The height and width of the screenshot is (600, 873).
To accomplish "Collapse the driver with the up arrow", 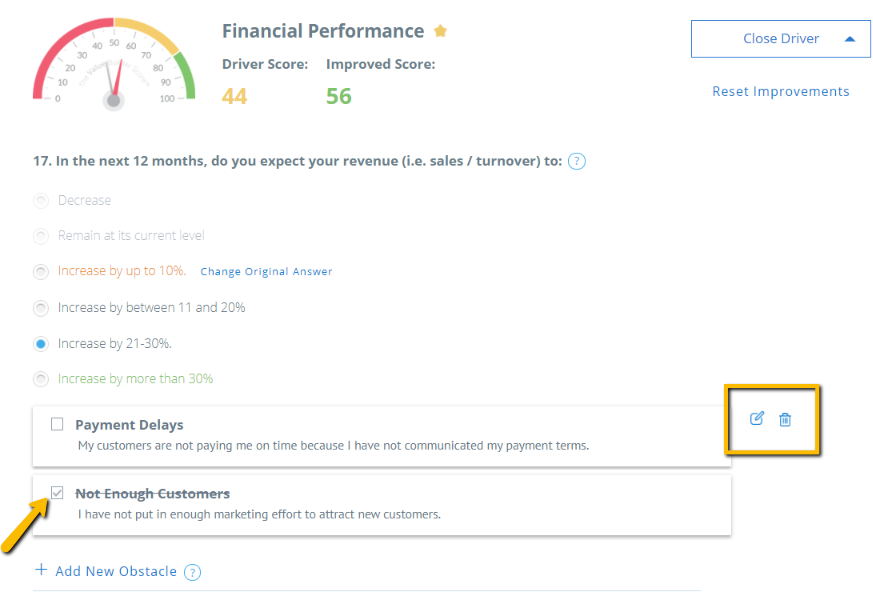I will [850, 39].
